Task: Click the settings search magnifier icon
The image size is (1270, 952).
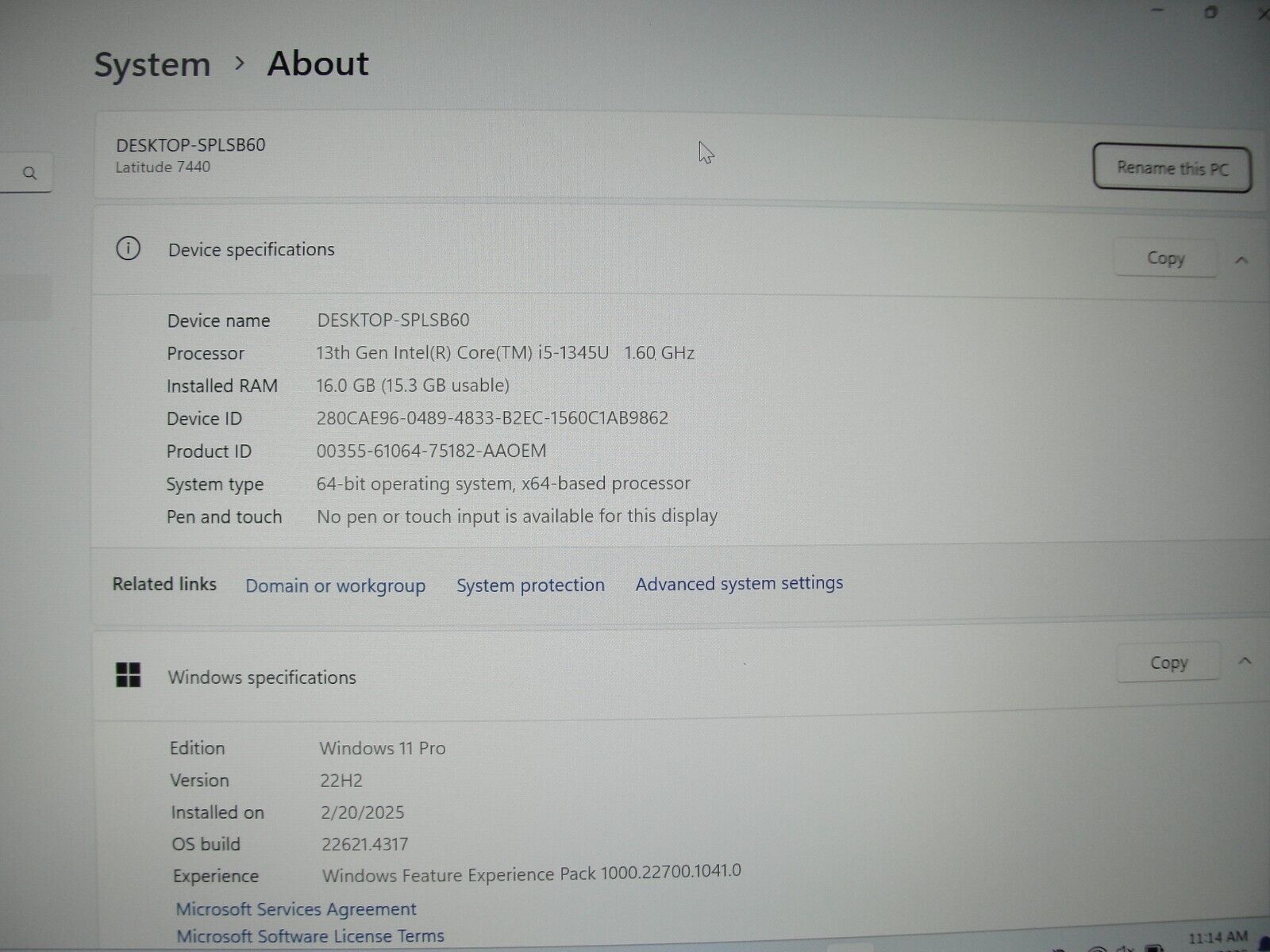Action: pyautogui.click(x=30, y=173)
